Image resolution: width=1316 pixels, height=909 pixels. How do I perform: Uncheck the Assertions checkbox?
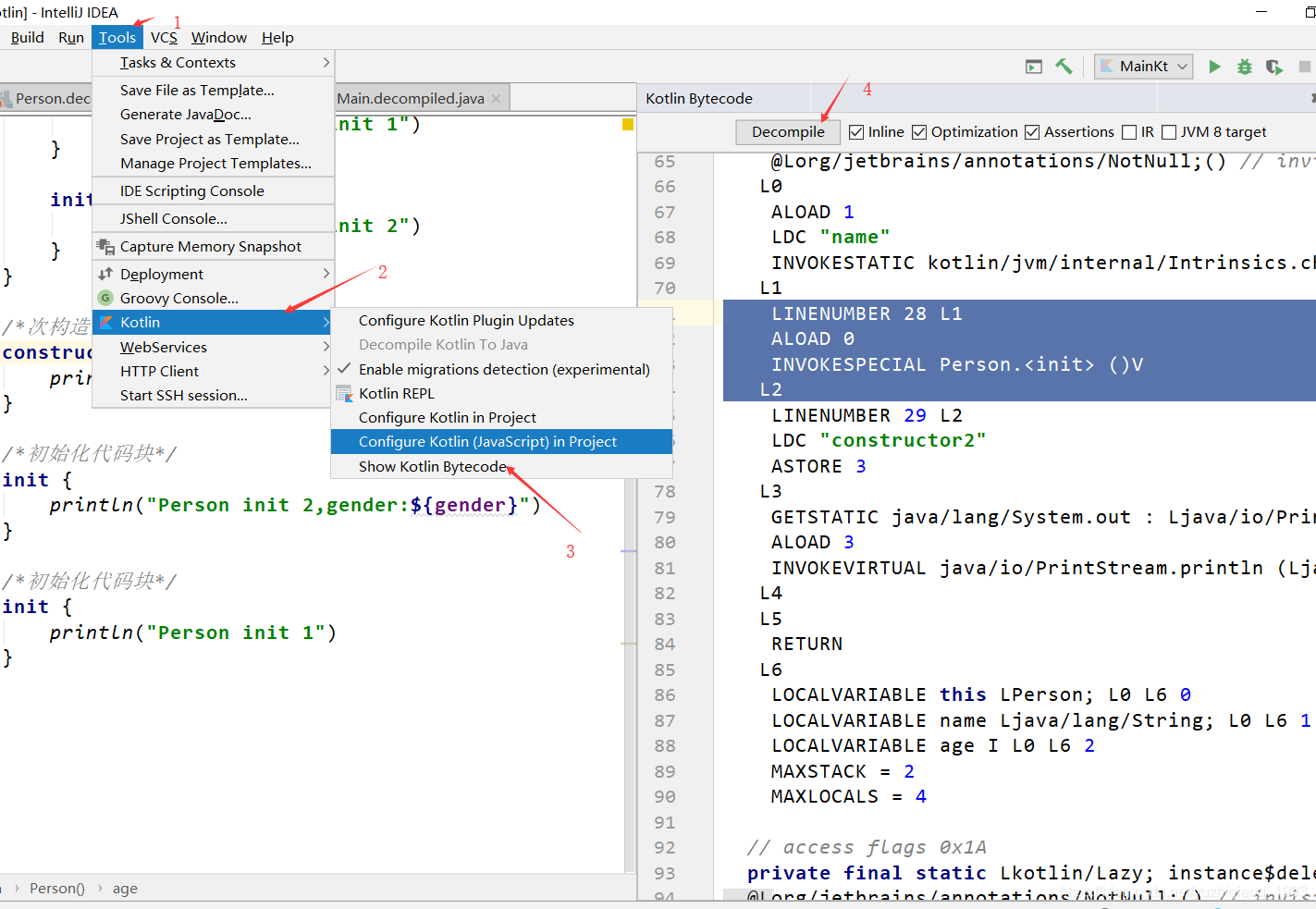(x=1032, y=132)
